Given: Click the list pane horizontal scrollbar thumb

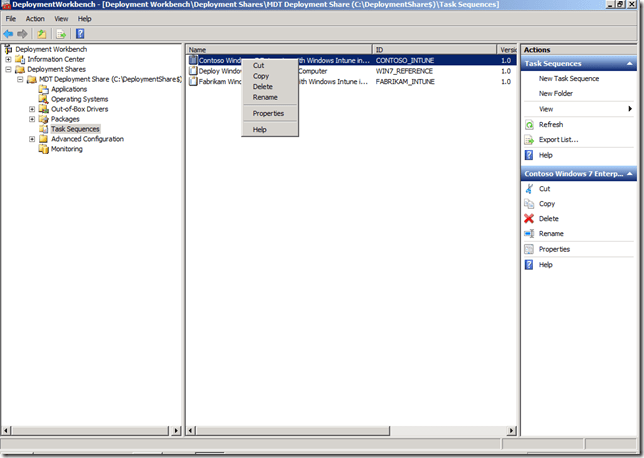Looking at the screenshot, I should [293, 430].
